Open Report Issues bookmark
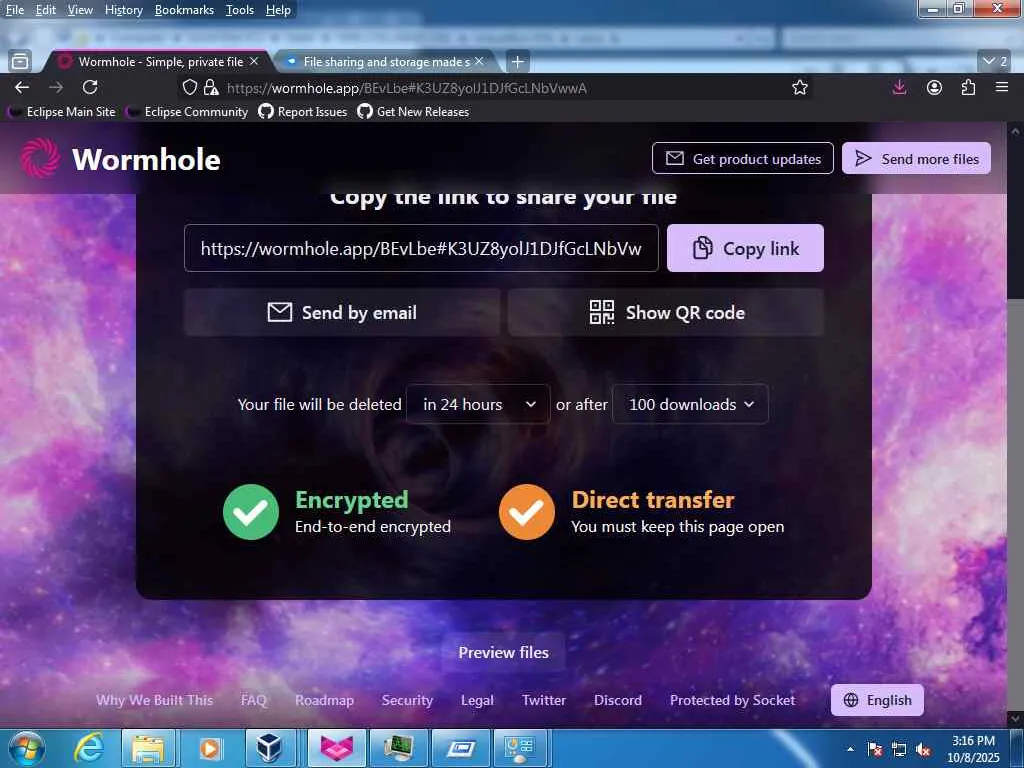1024x768 pixels. point(303,112)
